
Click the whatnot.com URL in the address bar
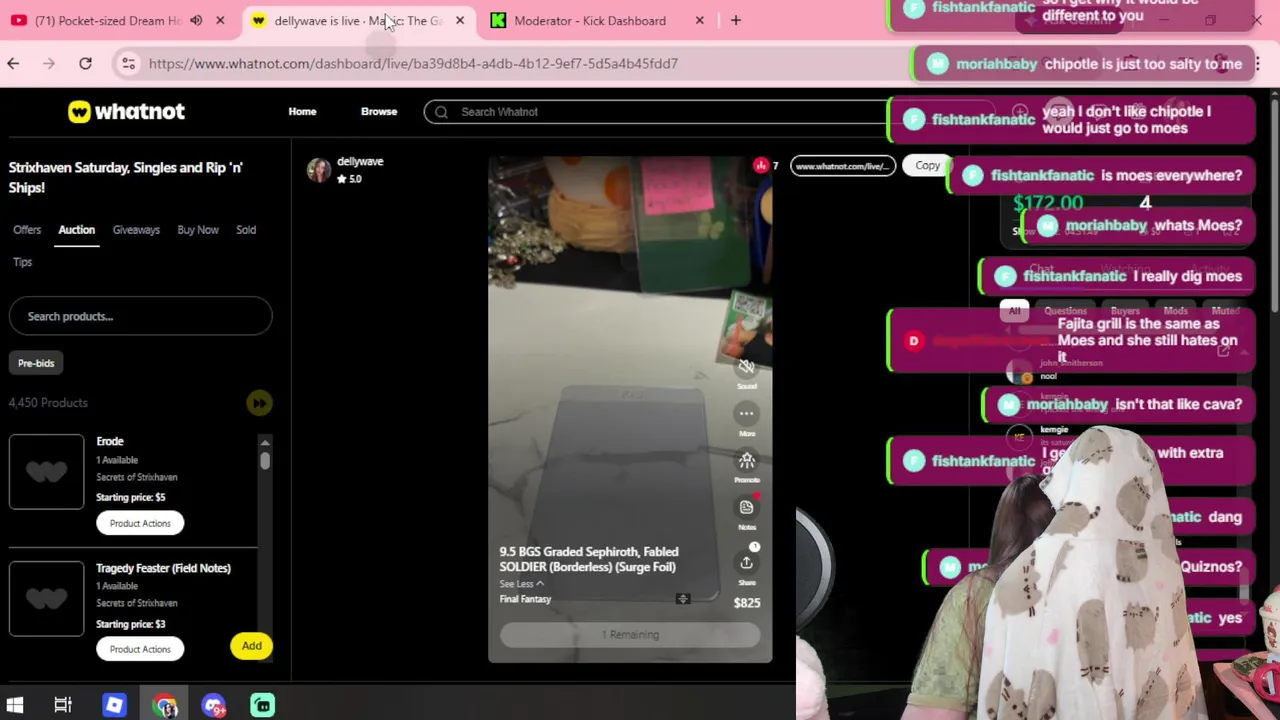pos(413,63)
